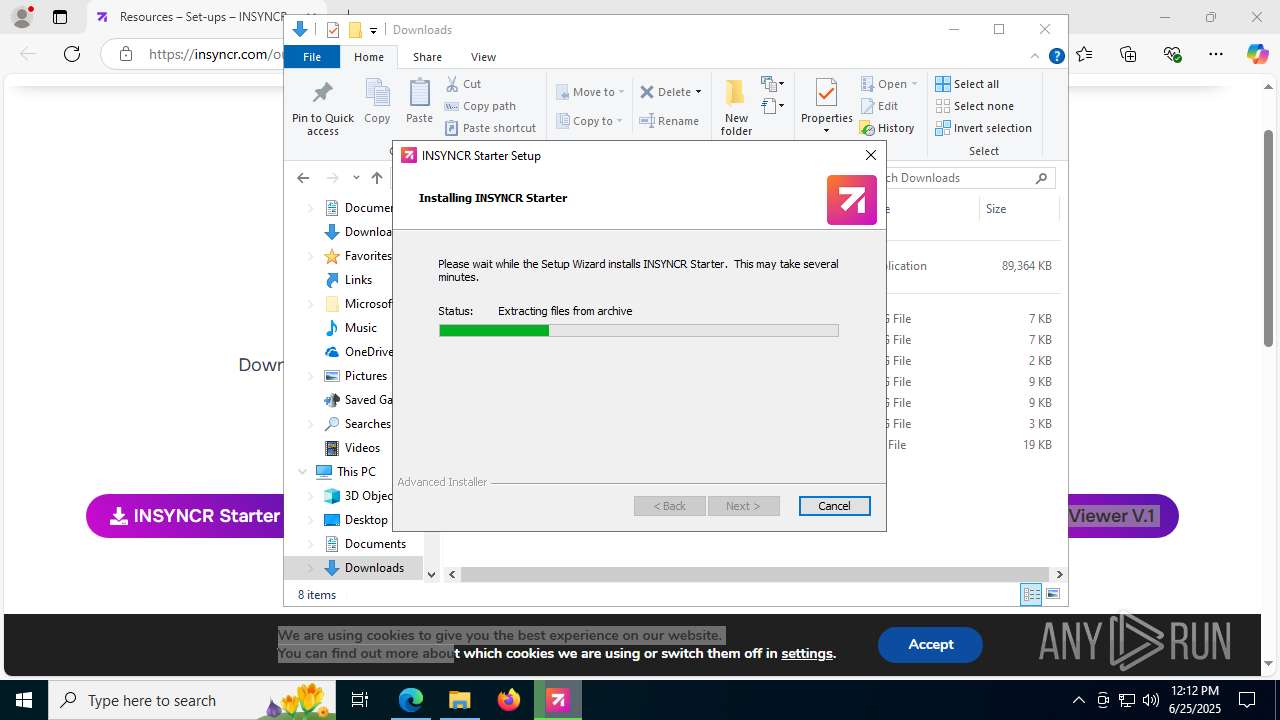
Task: Cancel the INSYNCR Starter installation
Action: pos(834,506)
